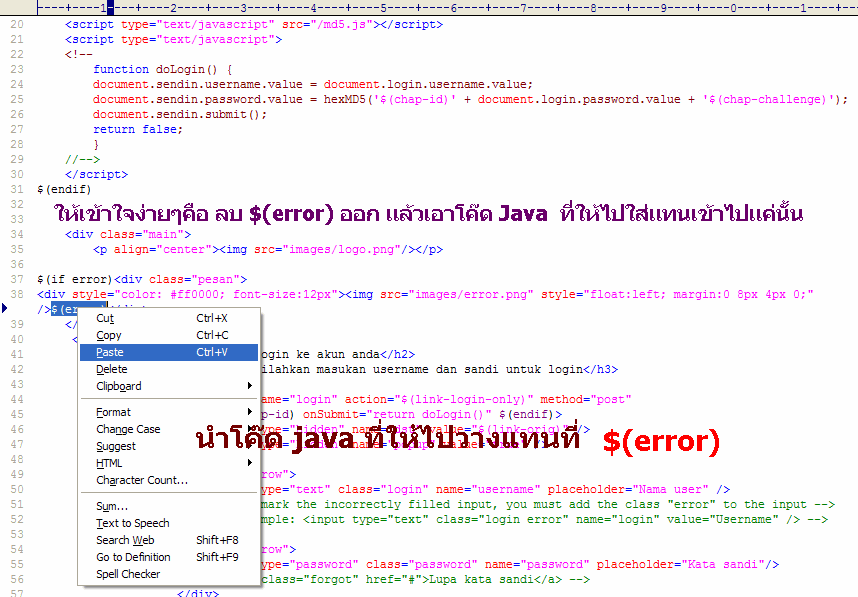Open the Format submenu
This screenshot has width=858, height=597.
pos(169,413)
